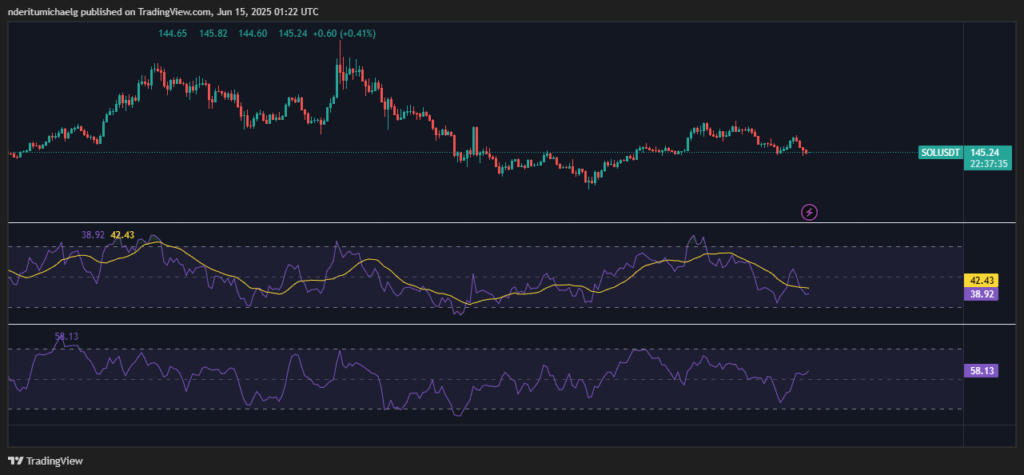This screenshot has width=1024, height=475.
Task: Click the purple 38.92 axis label
Action: [981, 293]
